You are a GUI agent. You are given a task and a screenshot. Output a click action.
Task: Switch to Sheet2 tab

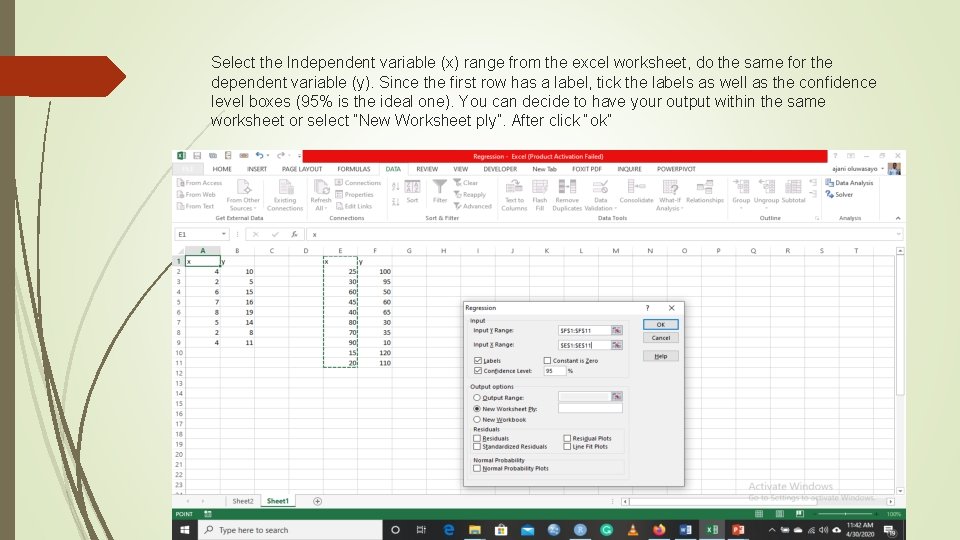click(242, 501)
